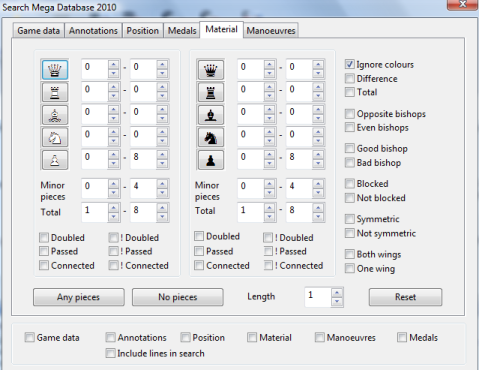Increase black Total minimum value

coord(269,208)
